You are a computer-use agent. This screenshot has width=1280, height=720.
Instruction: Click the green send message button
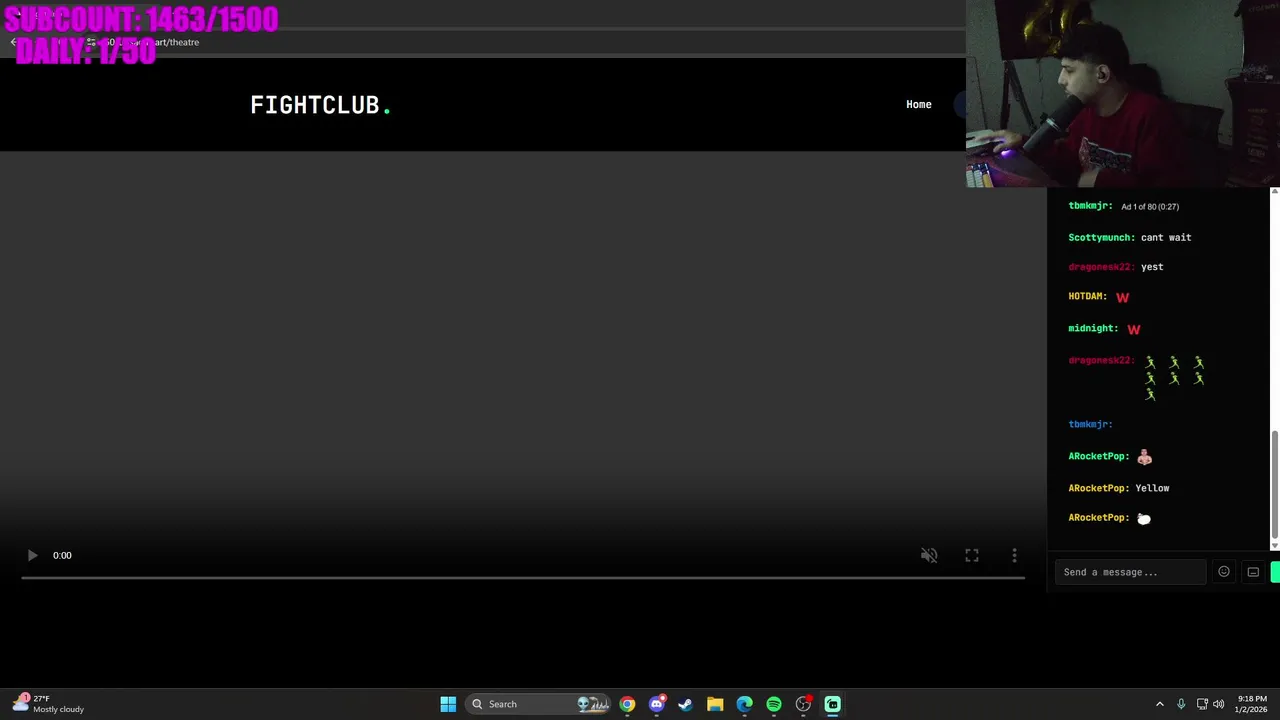(x=1275, y=572)
